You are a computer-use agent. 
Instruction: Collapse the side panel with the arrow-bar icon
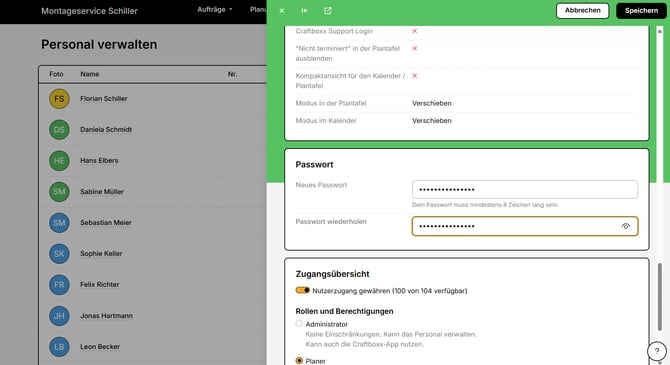pos(305,11)
